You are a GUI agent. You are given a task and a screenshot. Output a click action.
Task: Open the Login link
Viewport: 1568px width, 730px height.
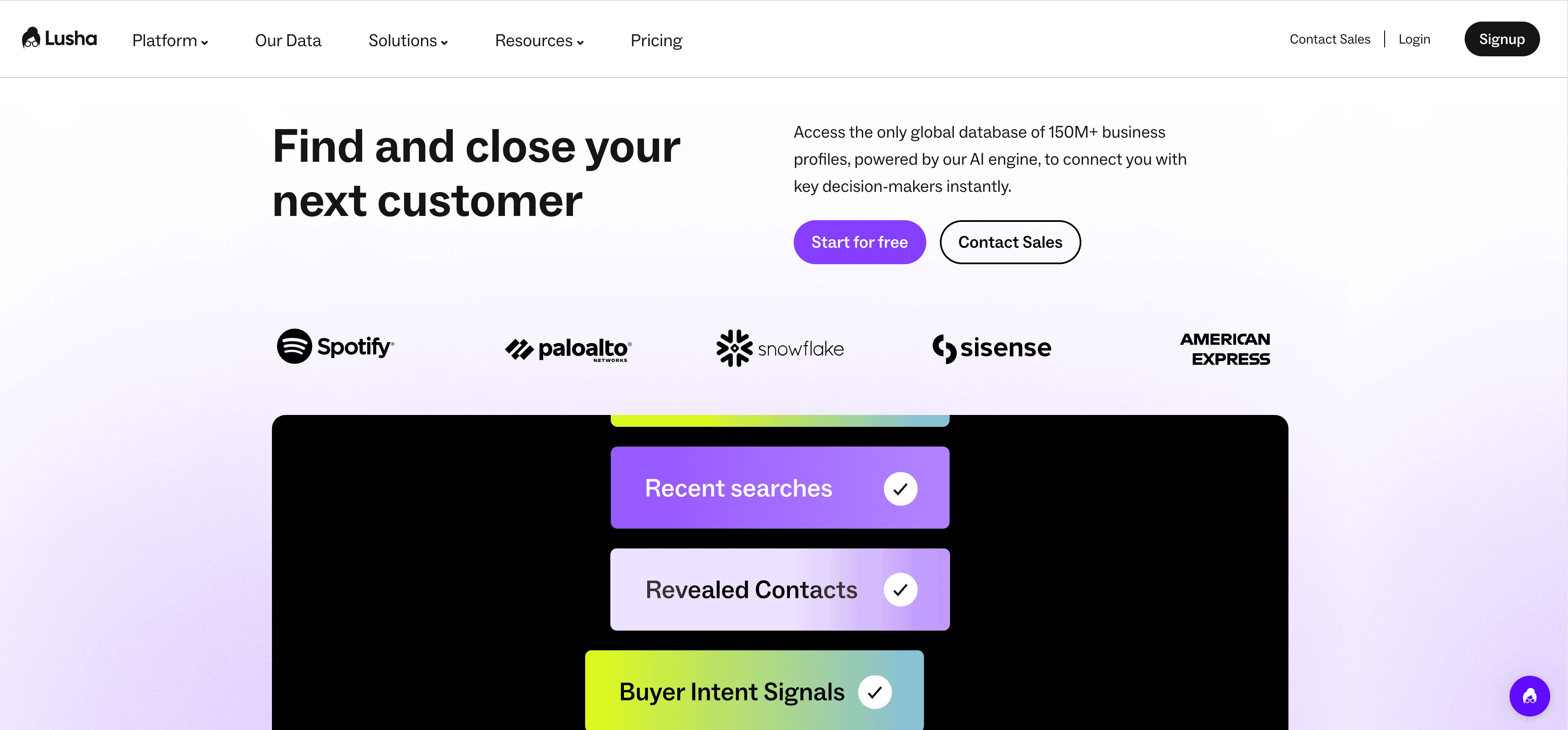point(1413,39)
